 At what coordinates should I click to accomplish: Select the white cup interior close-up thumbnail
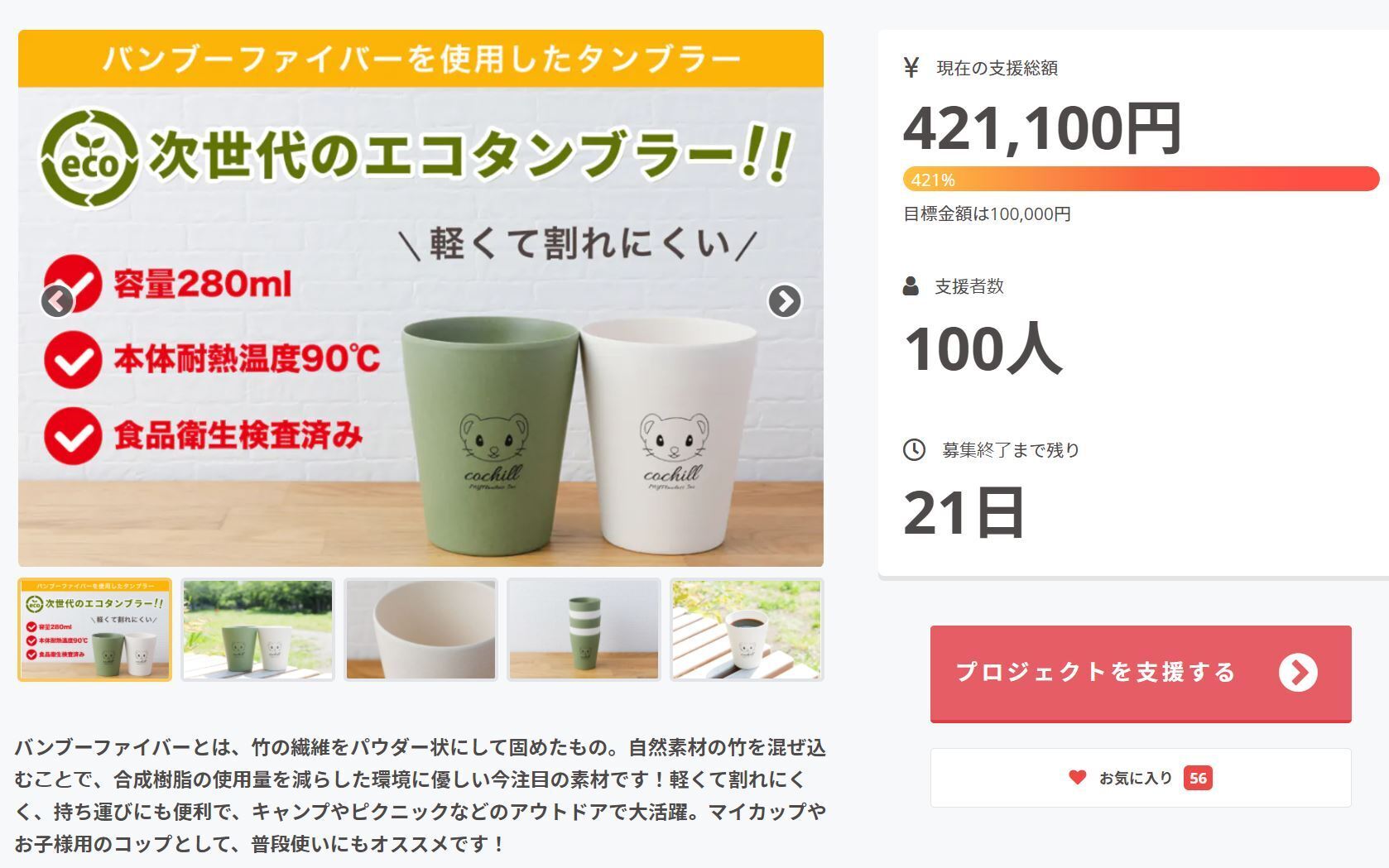(421, 630)
